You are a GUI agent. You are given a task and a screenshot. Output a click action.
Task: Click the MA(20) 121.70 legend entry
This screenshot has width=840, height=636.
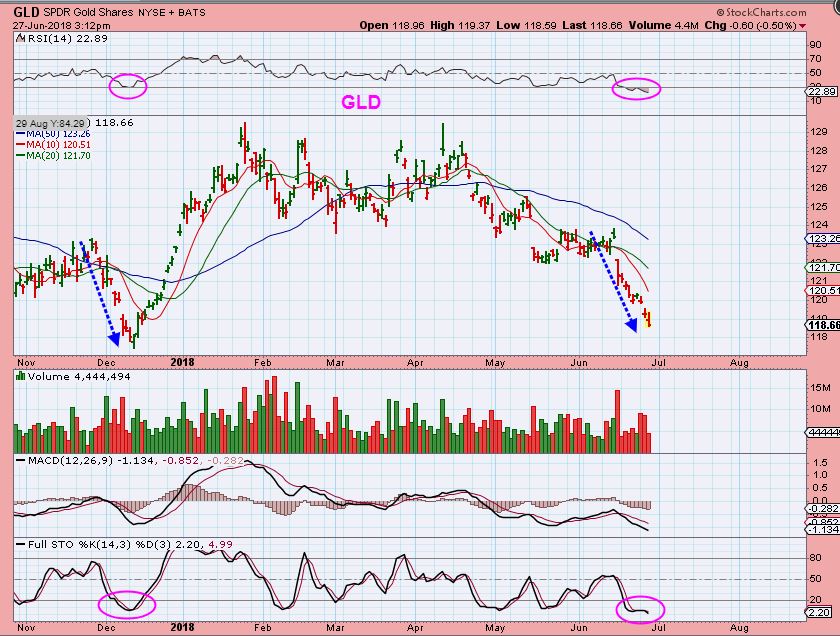[53, 156]
